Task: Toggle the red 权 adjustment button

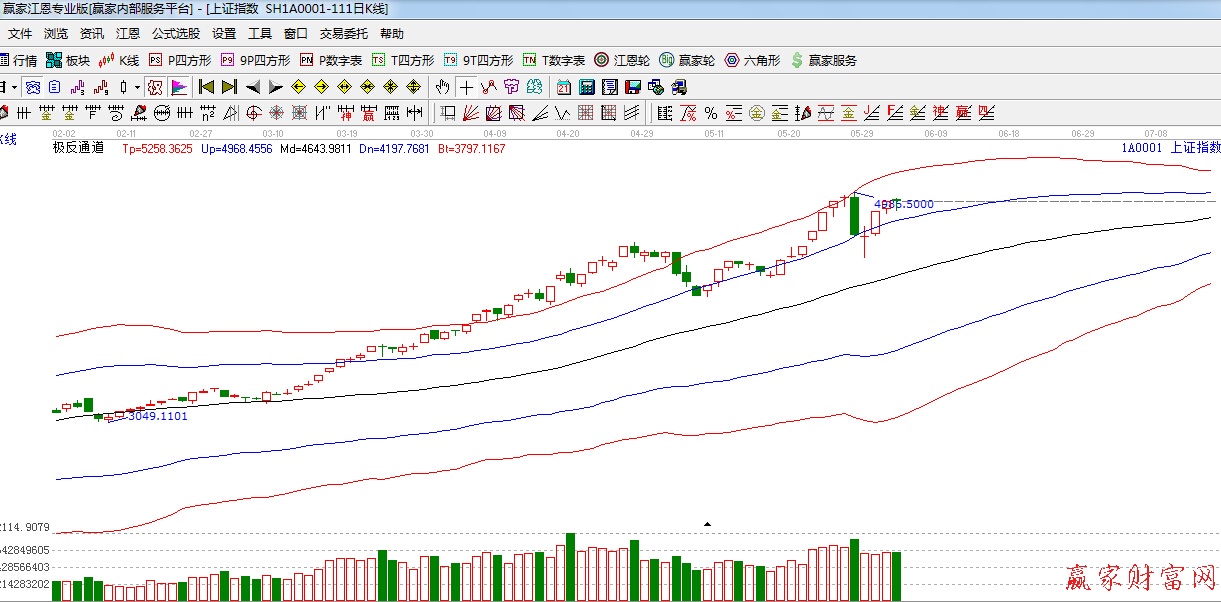Action: click(155, 87)
